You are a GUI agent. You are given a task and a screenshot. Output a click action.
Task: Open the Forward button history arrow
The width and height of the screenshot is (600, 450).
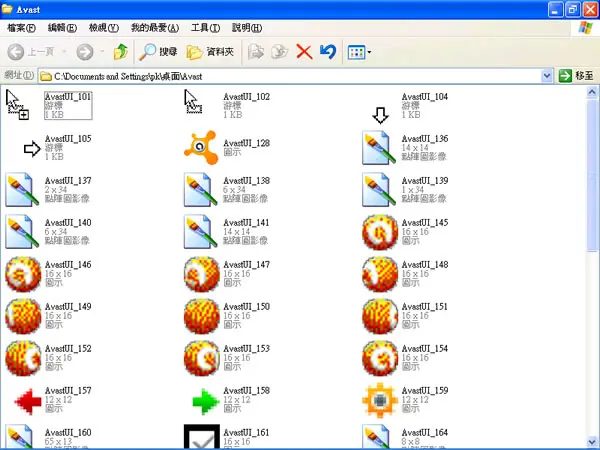(102, 52)
